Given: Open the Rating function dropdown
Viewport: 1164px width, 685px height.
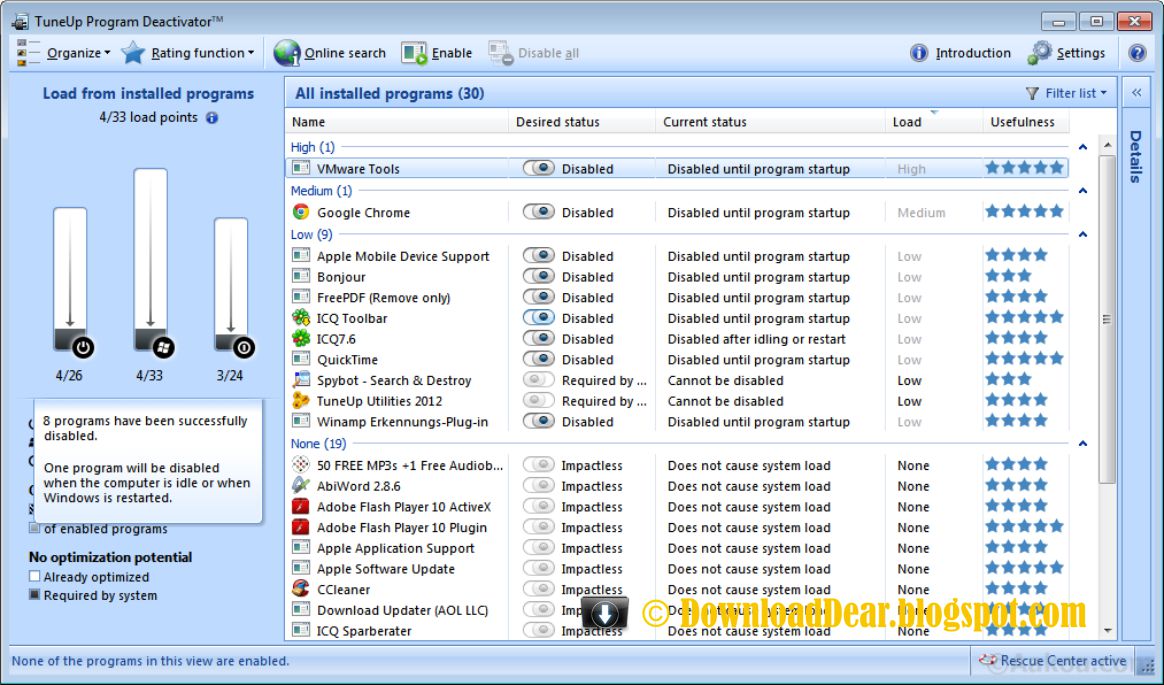Looking at the screenshot, I should [189, 53].
